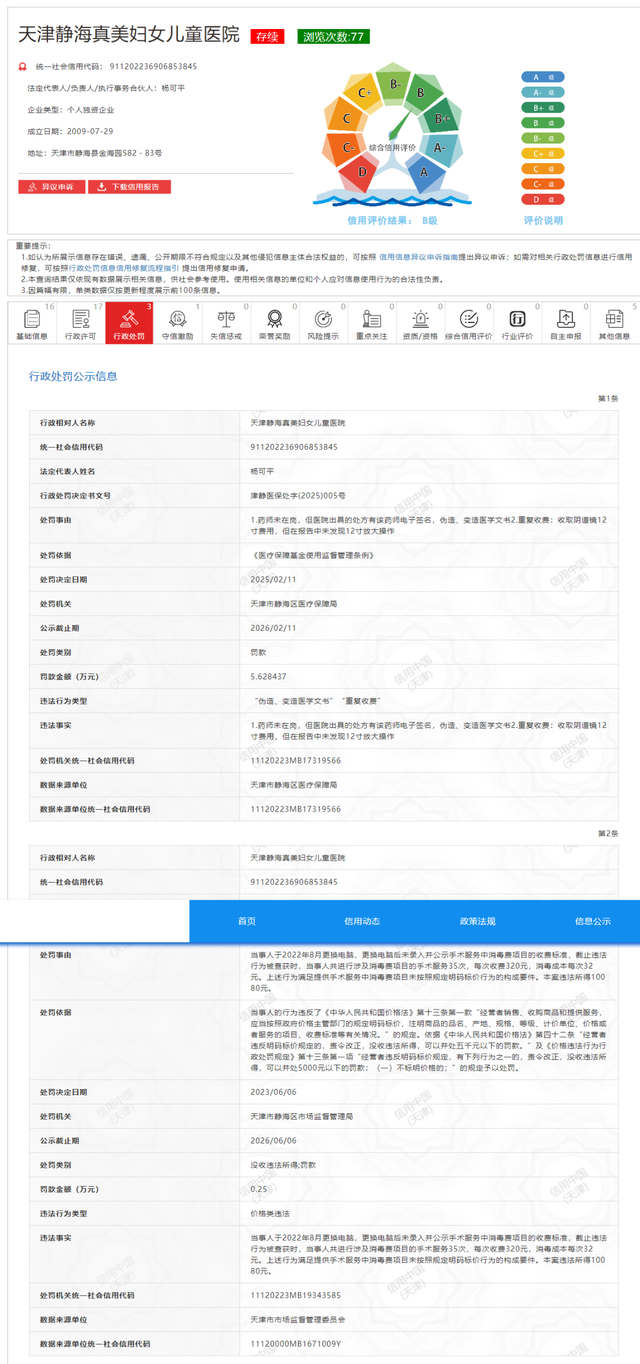Image resolution: width=640 pixels, height=1364 pixels.
Task: Open the 风险提示 tab
Action: [x=323, y=323]
